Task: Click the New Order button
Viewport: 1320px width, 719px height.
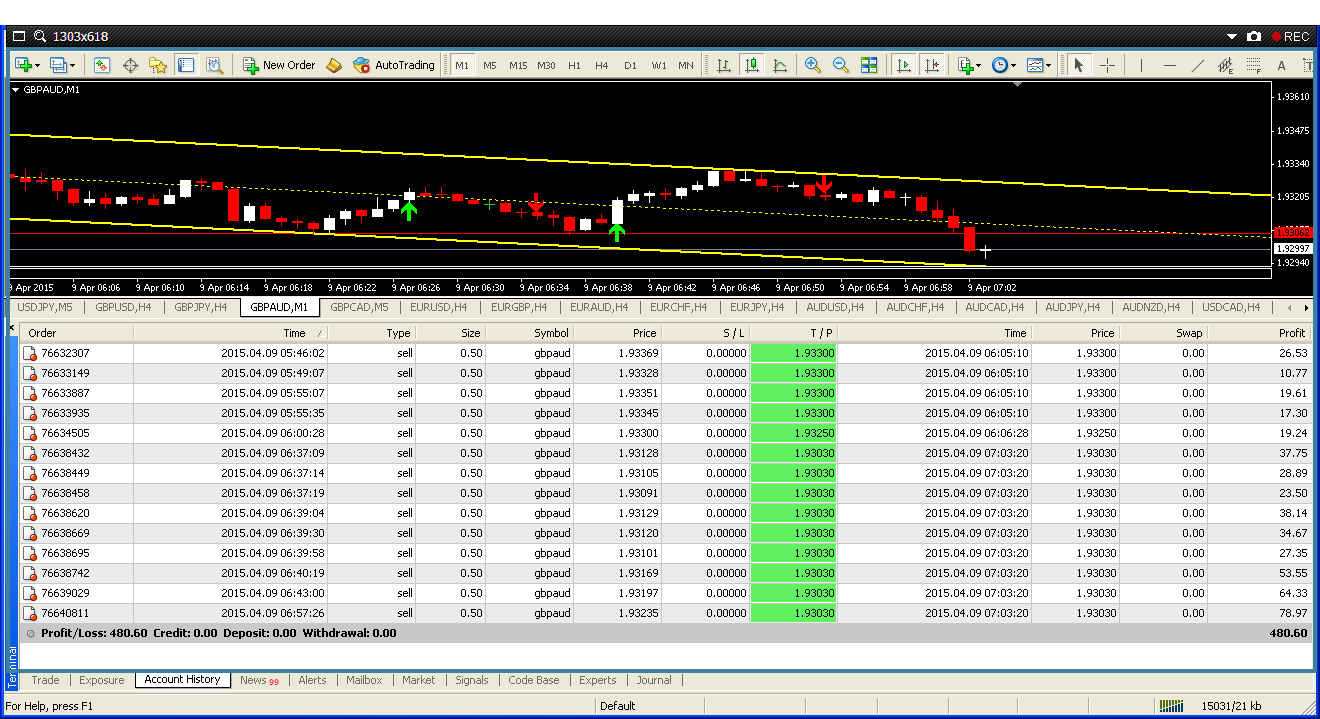Action: coord(278,65)
